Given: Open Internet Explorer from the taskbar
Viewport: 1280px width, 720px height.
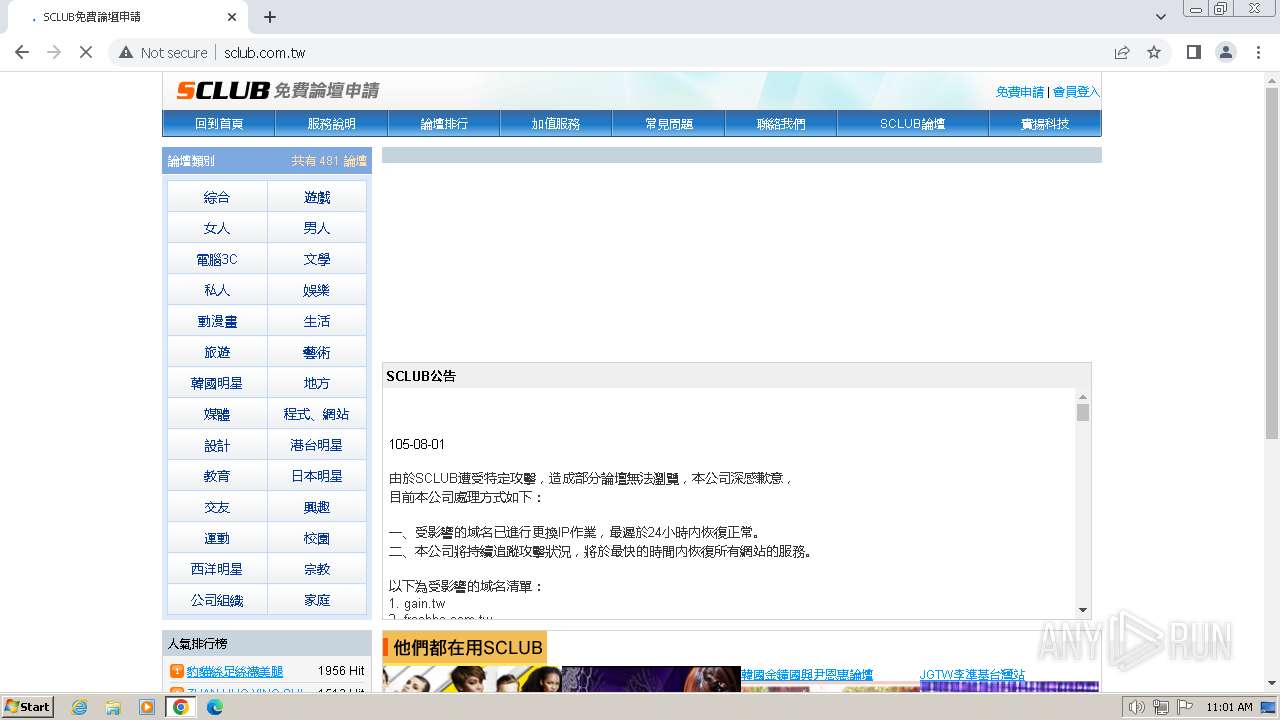Looking at the screenshot, I should point(79,707).
